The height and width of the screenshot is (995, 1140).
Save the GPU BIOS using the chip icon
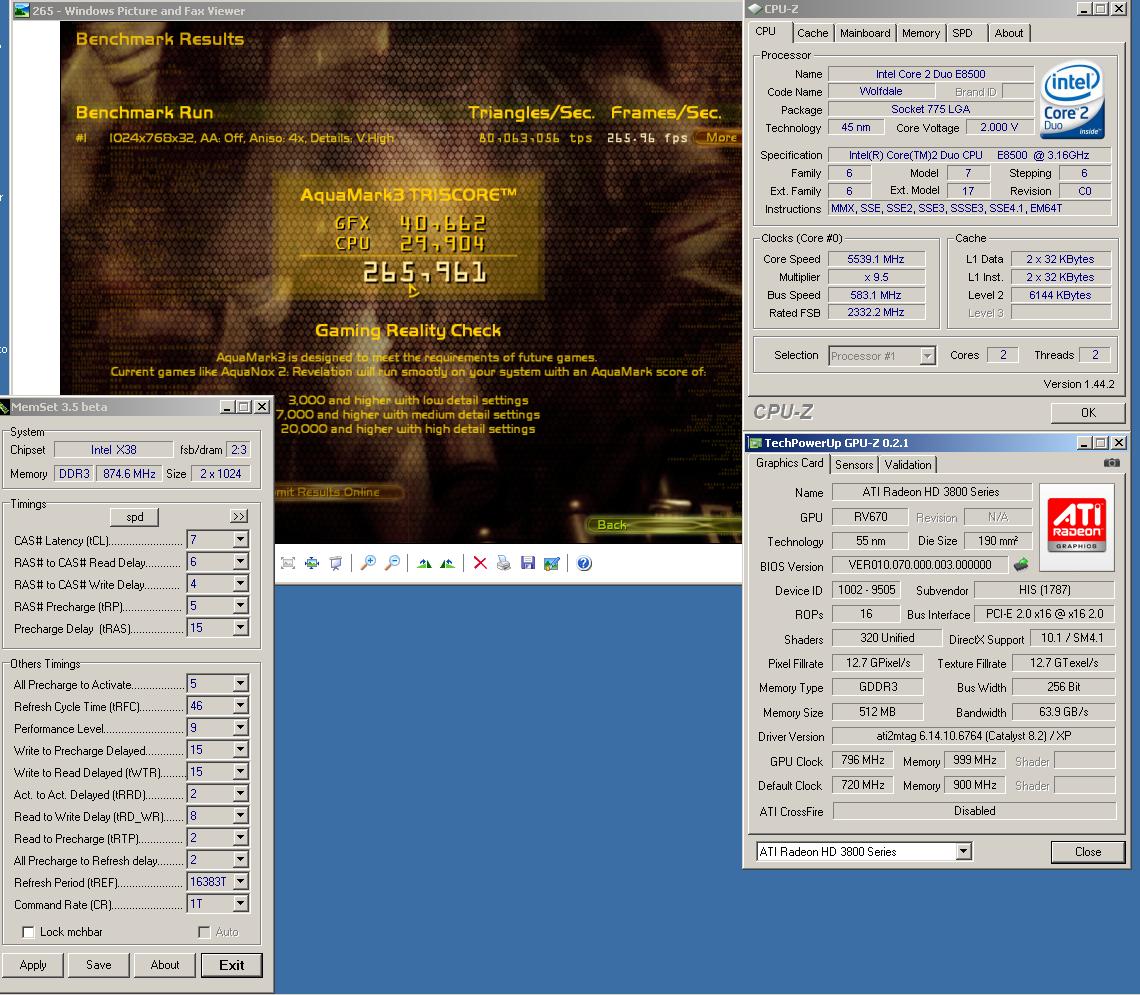[1021, 564]
